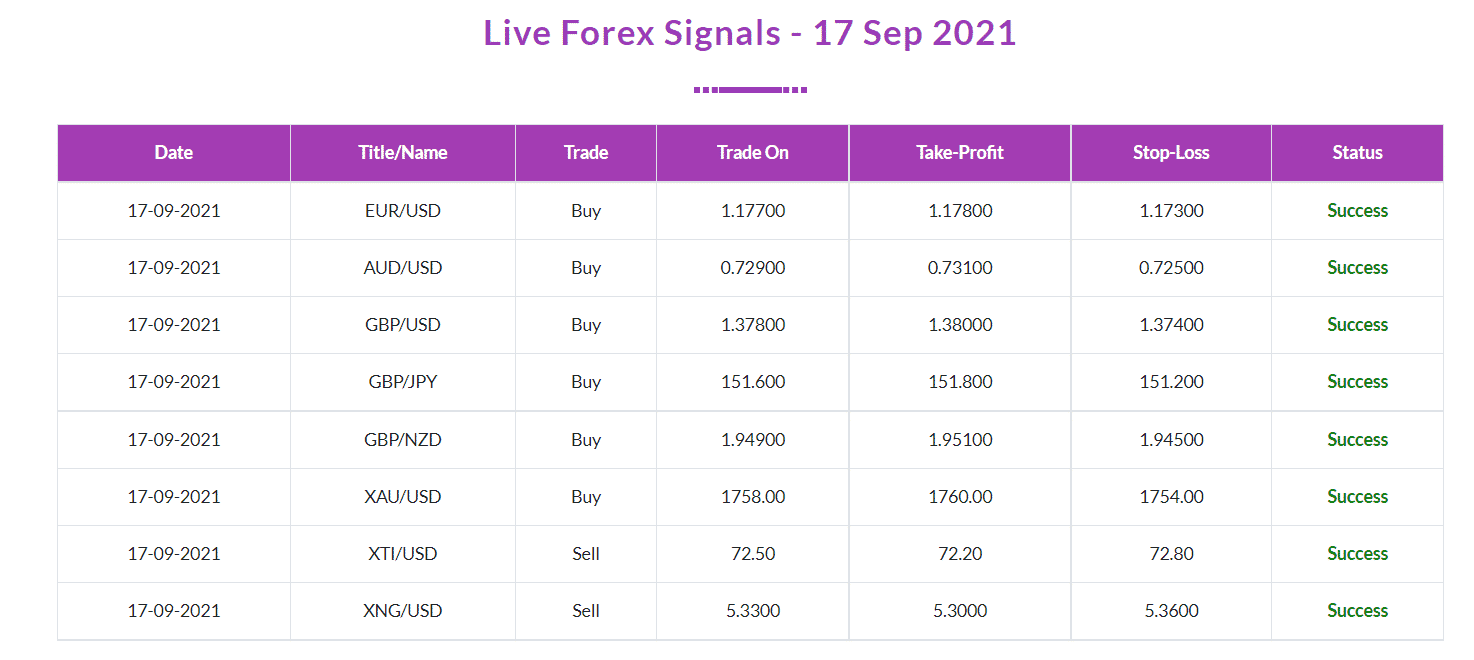Screen dimensions: 1474x660
Task: Select the Take-Profit column header
Action: [960, 153]
